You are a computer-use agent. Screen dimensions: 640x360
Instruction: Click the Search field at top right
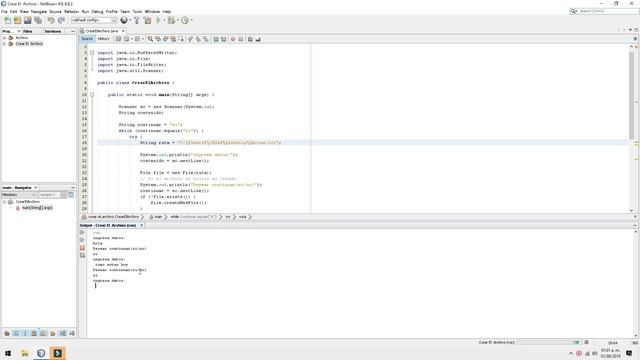tap(604, 11)
